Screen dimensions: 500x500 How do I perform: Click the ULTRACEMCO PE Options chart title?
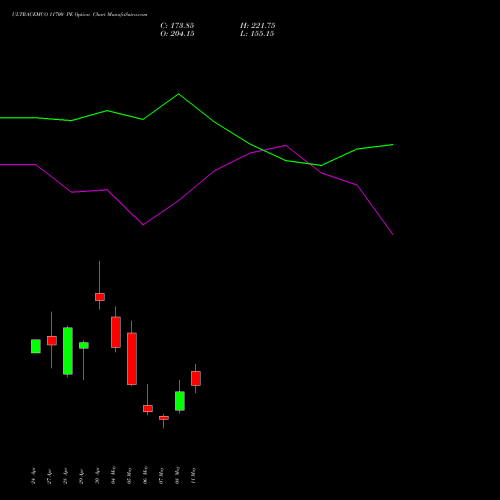(79, 15)
